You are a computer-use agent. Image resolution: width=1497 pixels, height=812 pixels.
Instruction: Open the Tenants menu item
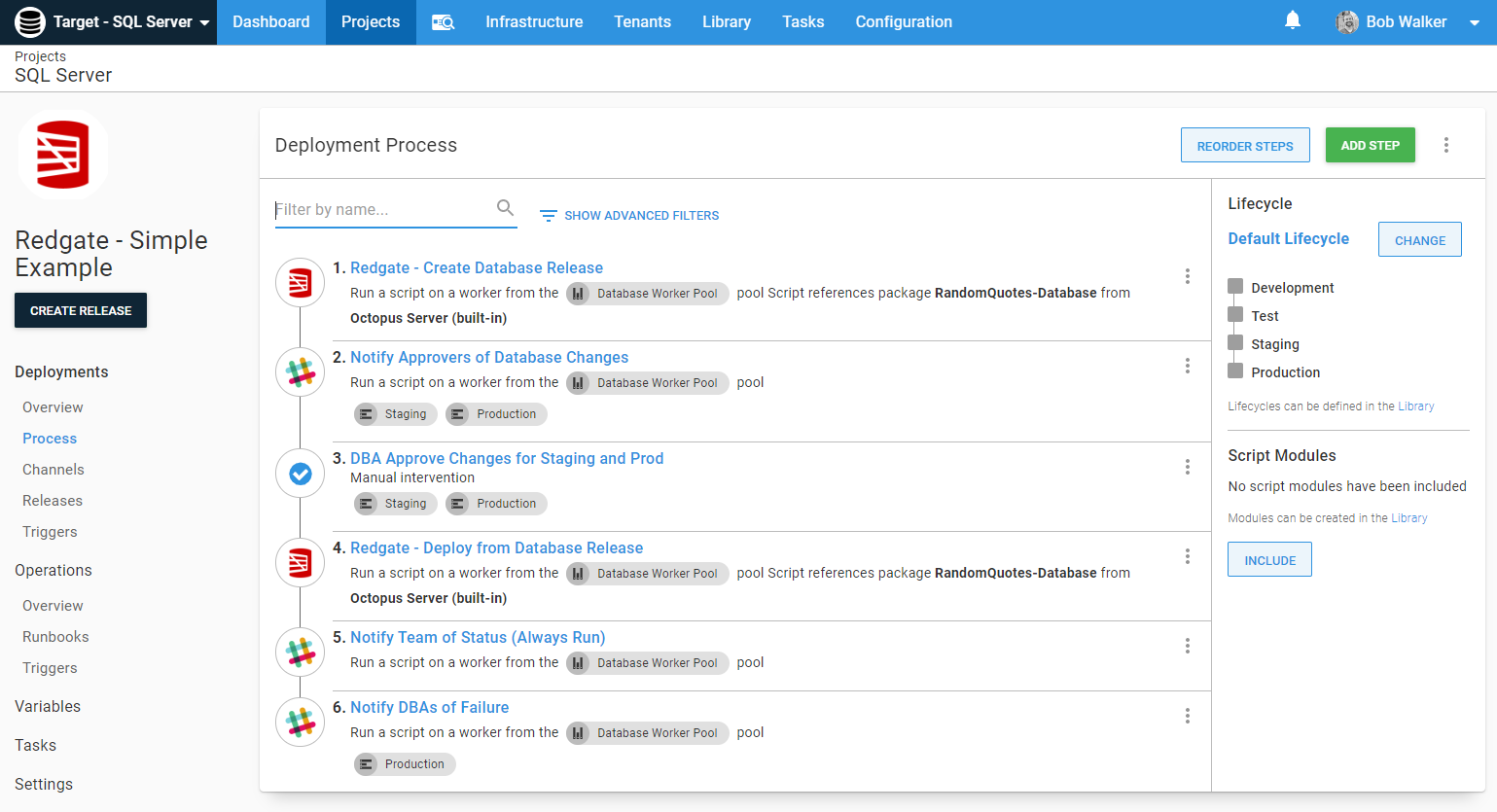pyautogui.click(x=642, y=21)
